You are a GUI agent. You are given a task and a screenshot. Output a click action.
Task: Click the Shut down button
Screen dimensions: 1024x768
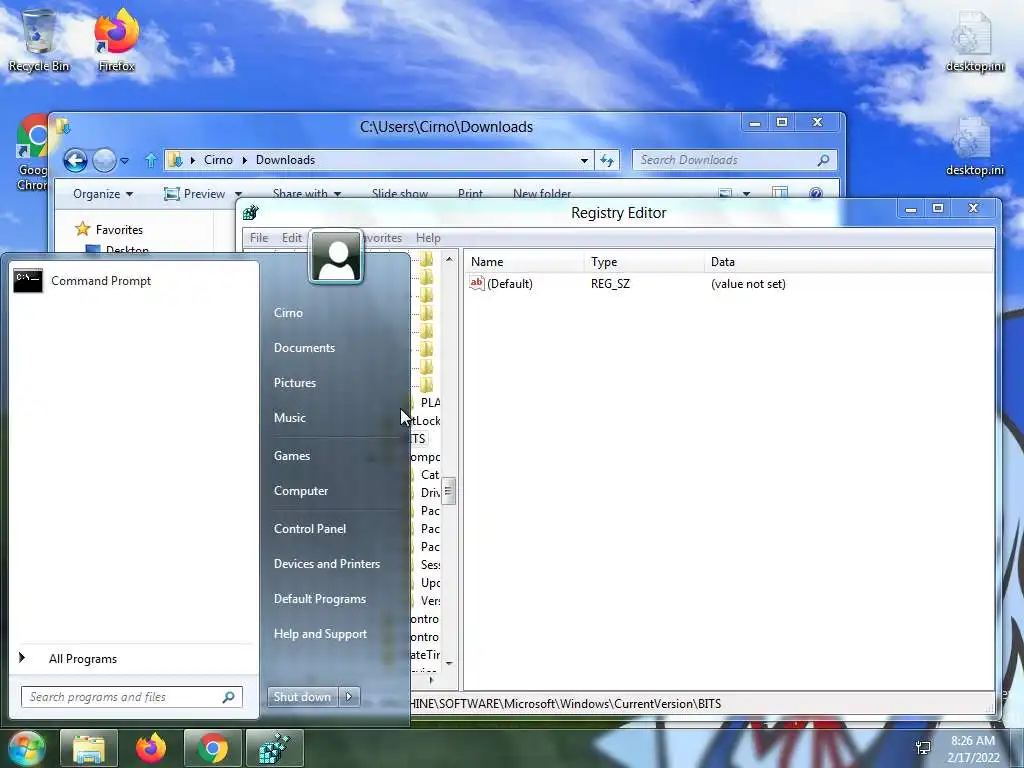pos(302,697)
